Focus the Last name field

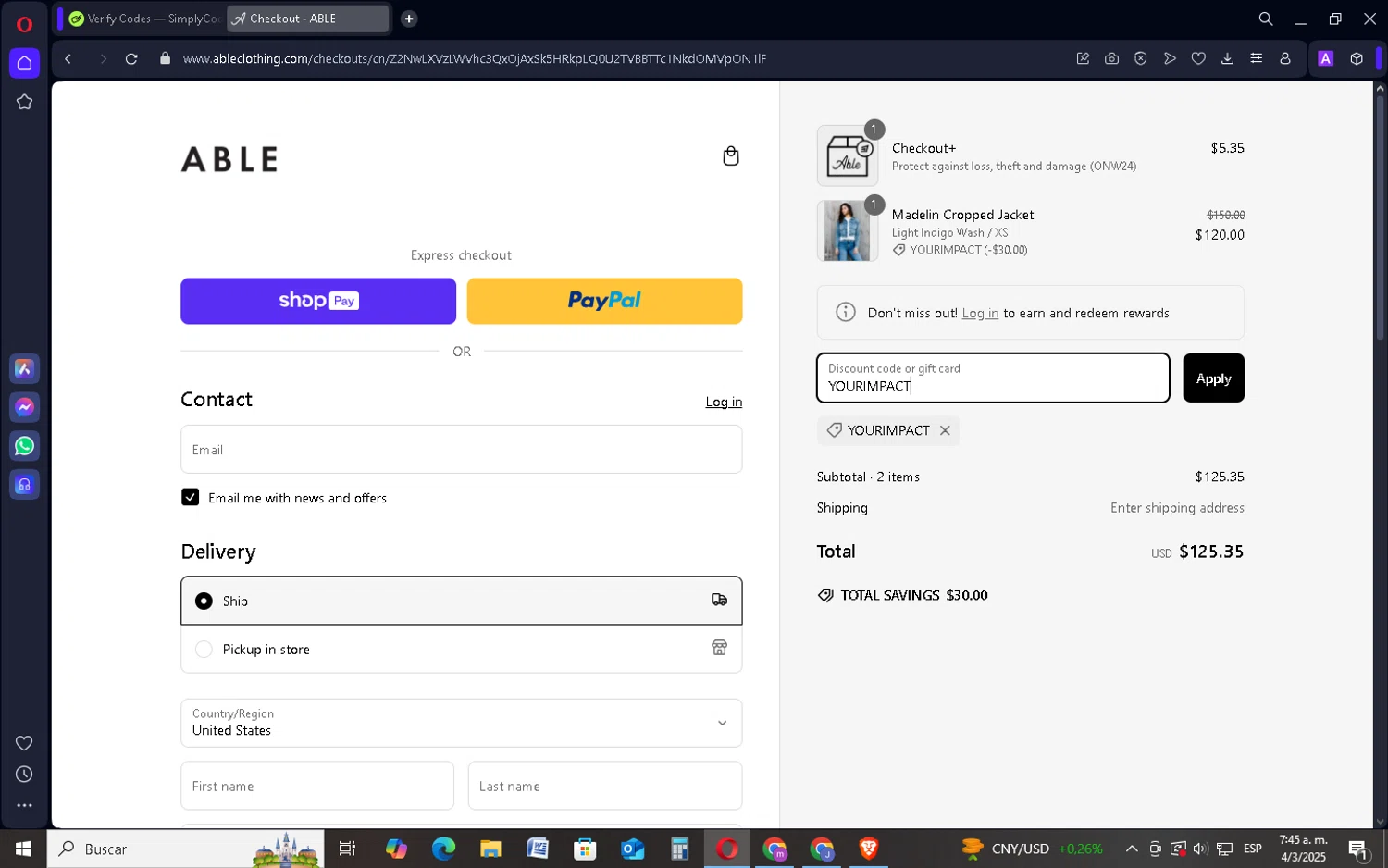tap(605, 786)
